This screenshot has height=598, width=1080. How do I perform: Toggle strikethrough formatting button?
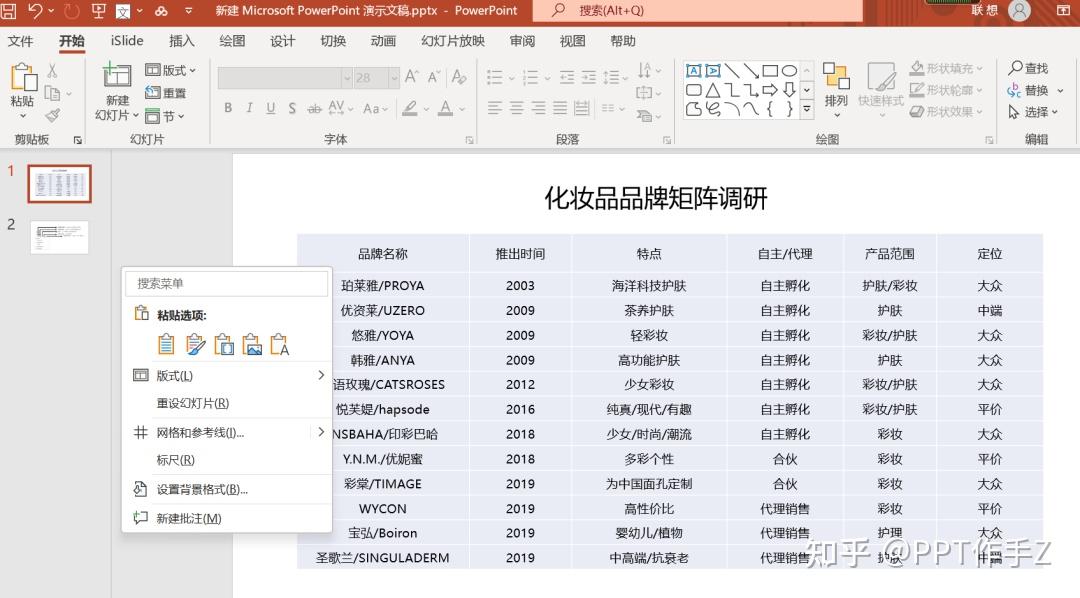(x=314, y=108)
